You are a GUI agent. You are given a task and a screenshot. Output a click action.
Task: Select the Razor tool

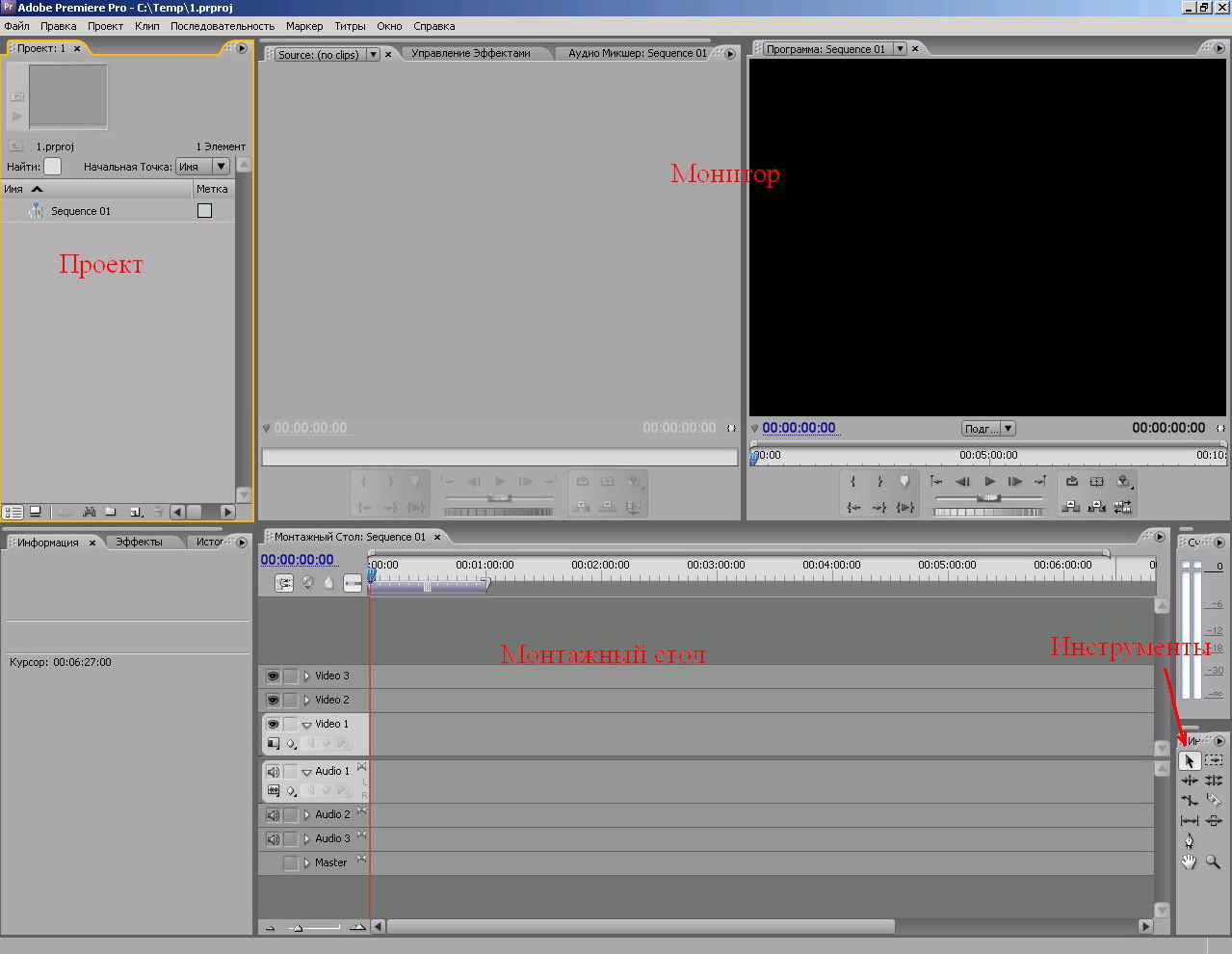[x=1214, y=800]
